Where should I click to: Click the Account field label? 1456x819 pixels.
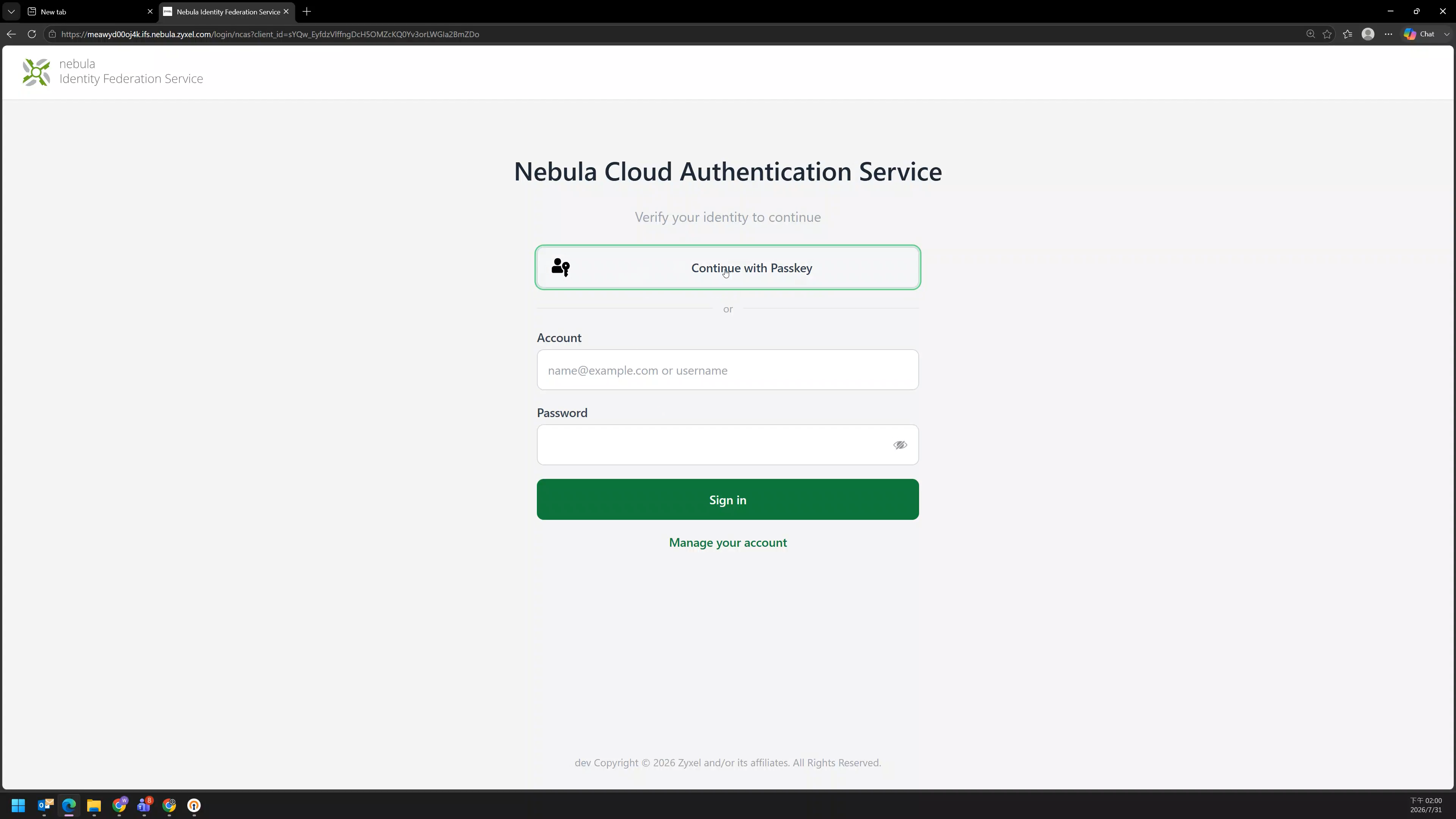[559, 338]
